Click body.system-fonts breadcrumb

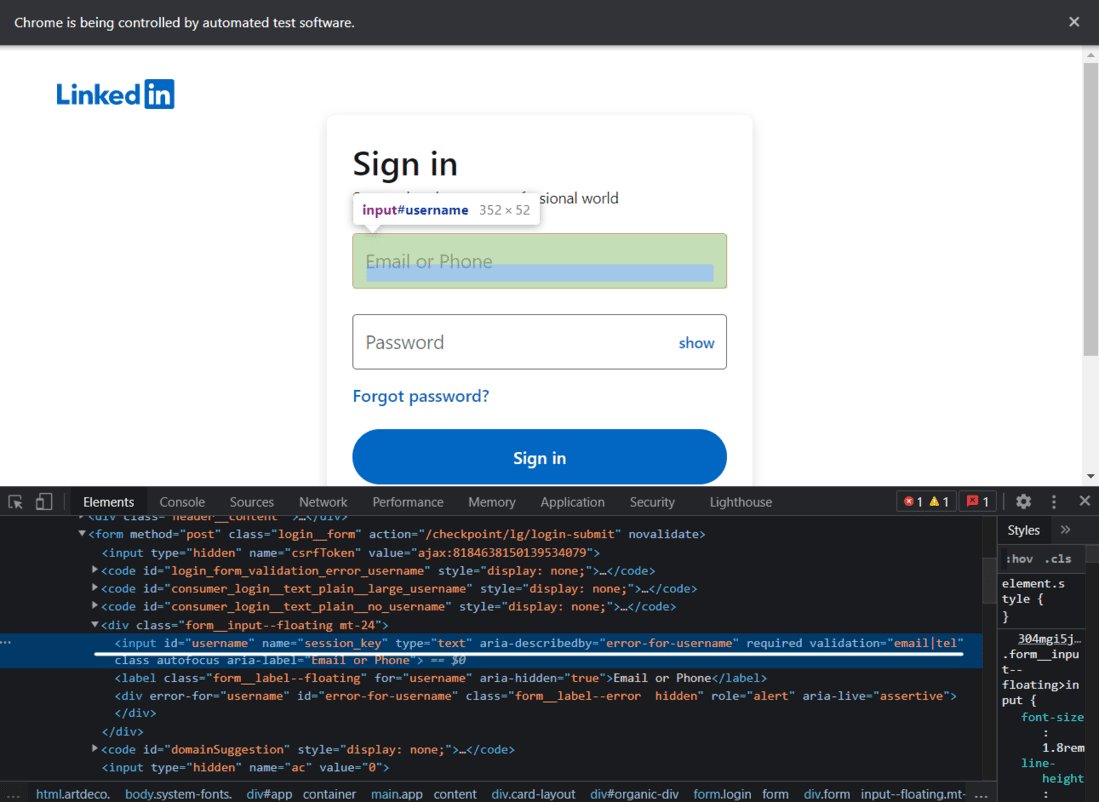click(x=178, y=794)
